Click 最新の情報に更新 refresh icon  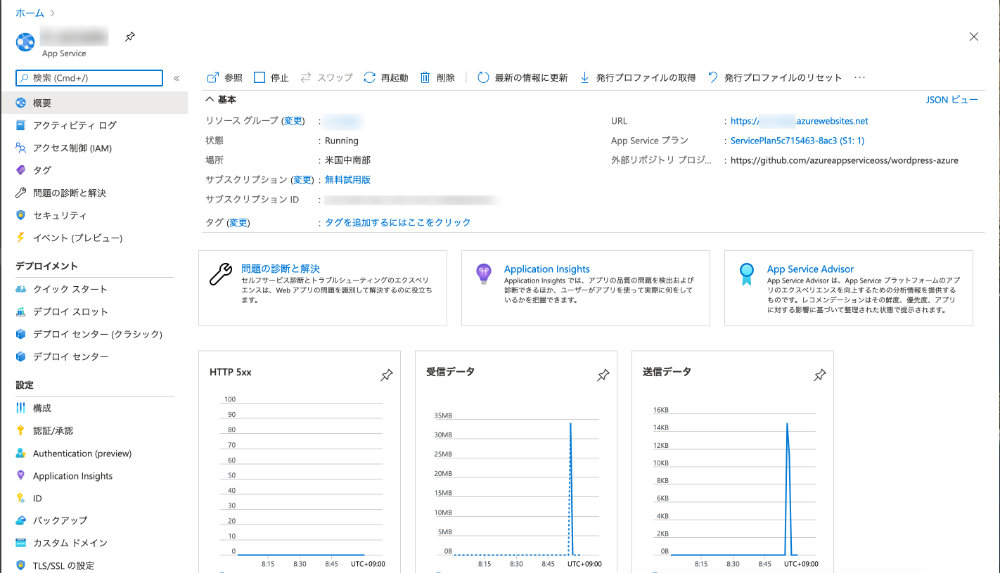point(483,78)
